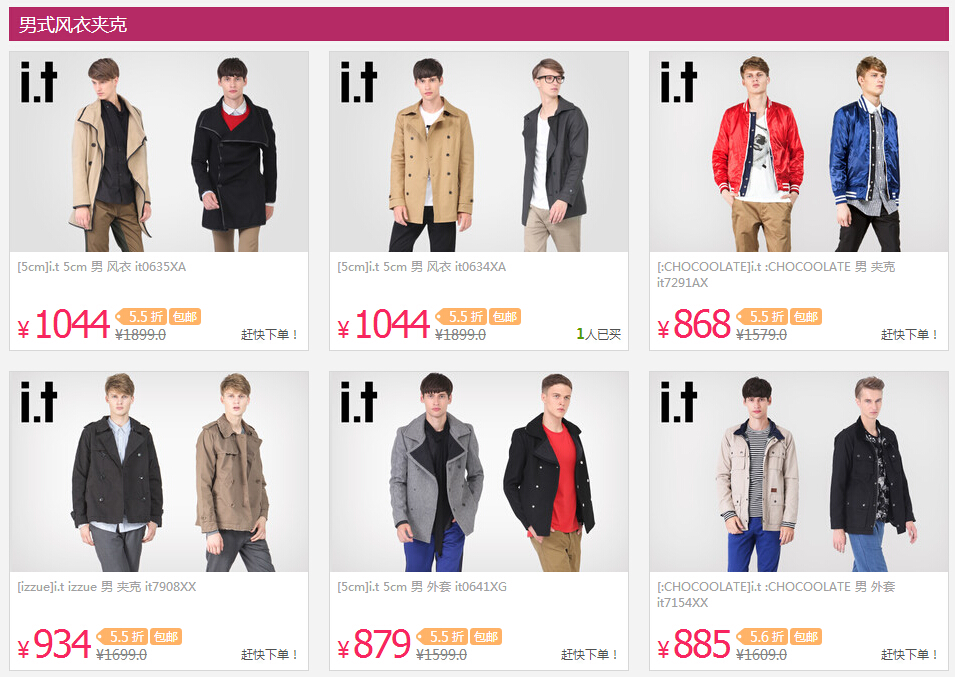Select the beige and black field jacket photo
The image size is (955, 677).
point(799,472)
